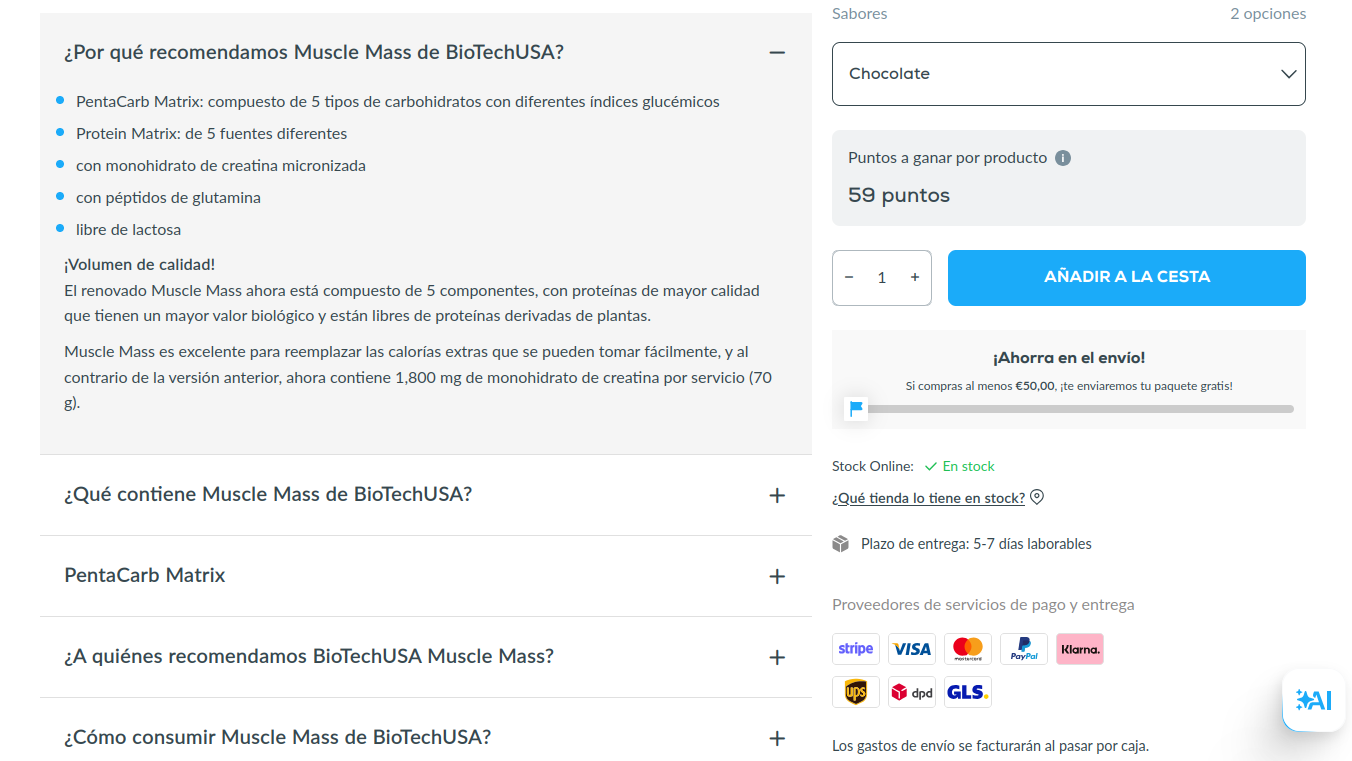The image size is (1352, 761).
Task: Click the PayPal payment icon
Action: pyautogui.click(x=1024, y=649)
